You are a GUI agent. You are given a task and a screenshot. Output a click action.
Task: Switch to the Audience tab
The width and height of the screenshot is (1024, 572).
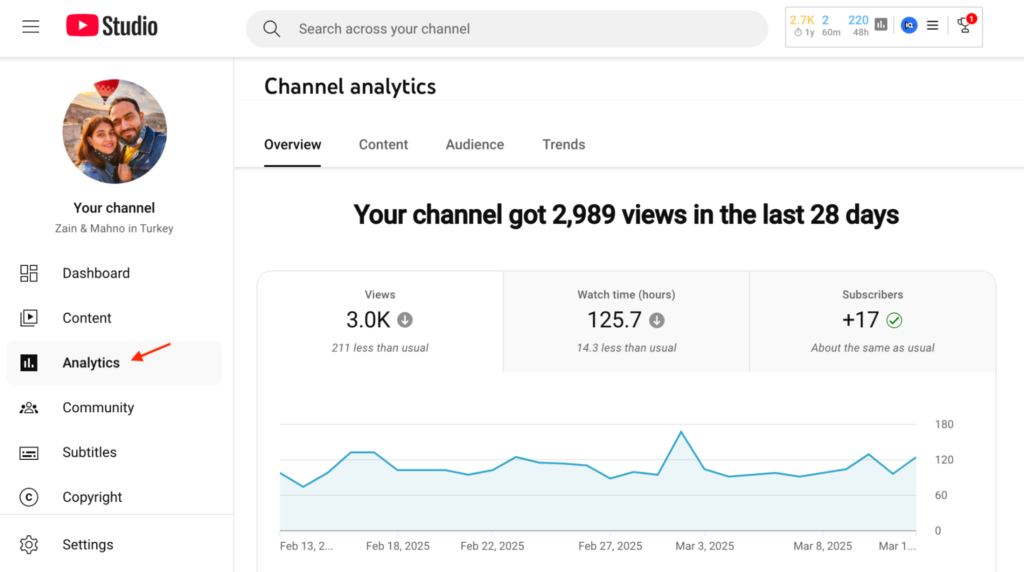(474, 145)
